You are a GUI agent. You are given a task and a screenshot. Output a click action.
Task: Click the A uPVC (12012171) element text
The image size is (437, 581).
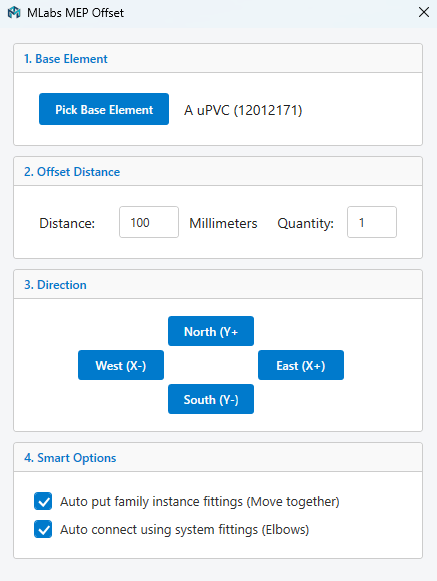click(243, 110)
